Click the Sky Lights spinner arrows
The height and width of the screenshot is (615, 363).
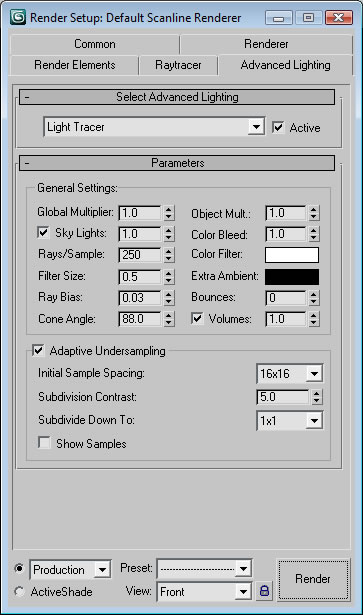[169, 234]
